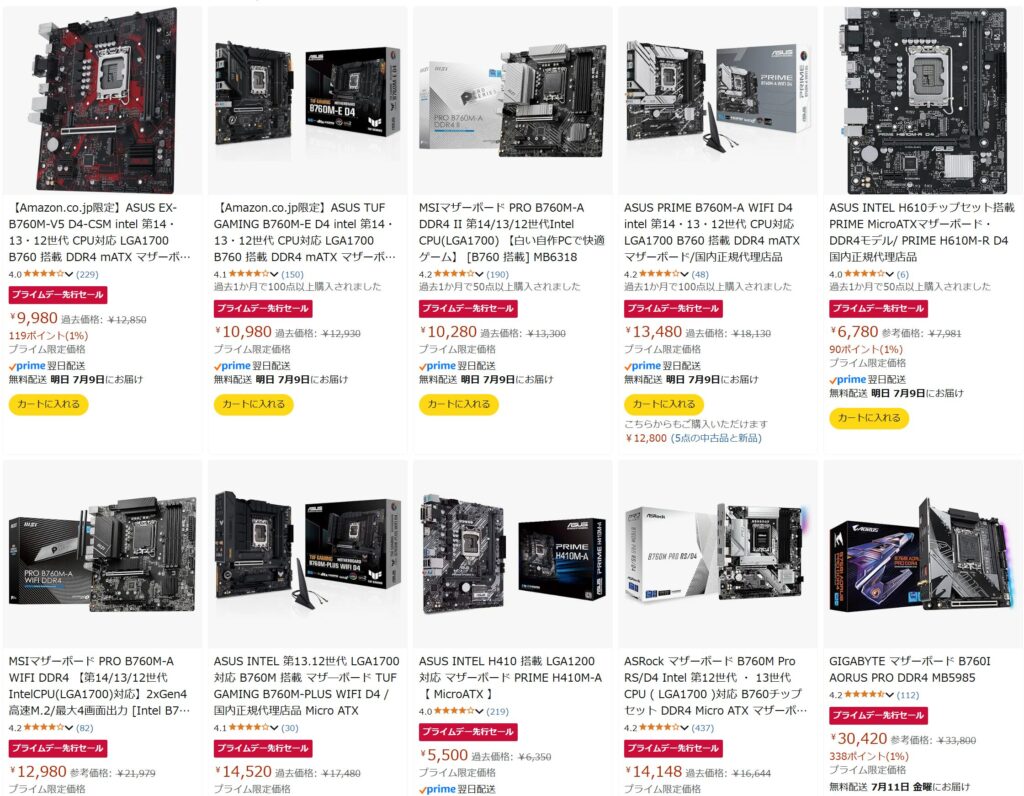Add ASUS PRIME B760M-A WIFI D4 to cart

[664, 404]
